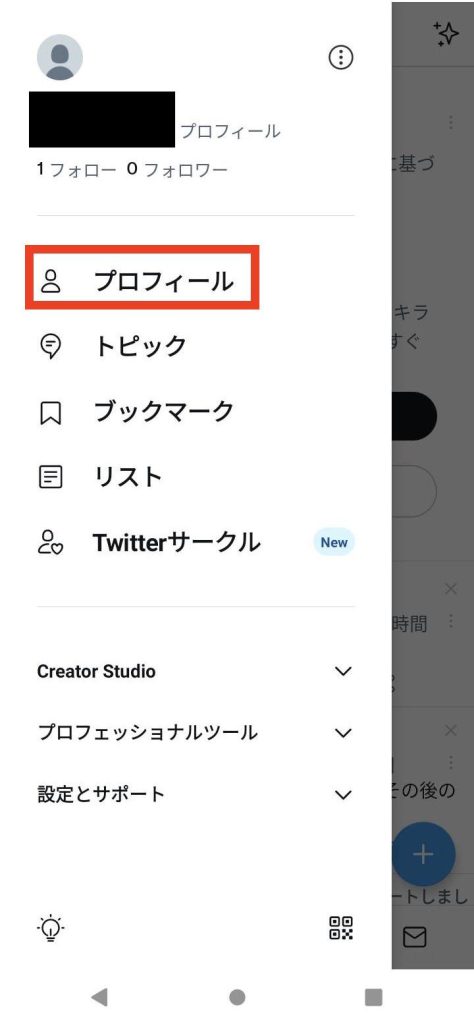
Task: Tap the three-dot accounts icon
Action: point(340,57)
